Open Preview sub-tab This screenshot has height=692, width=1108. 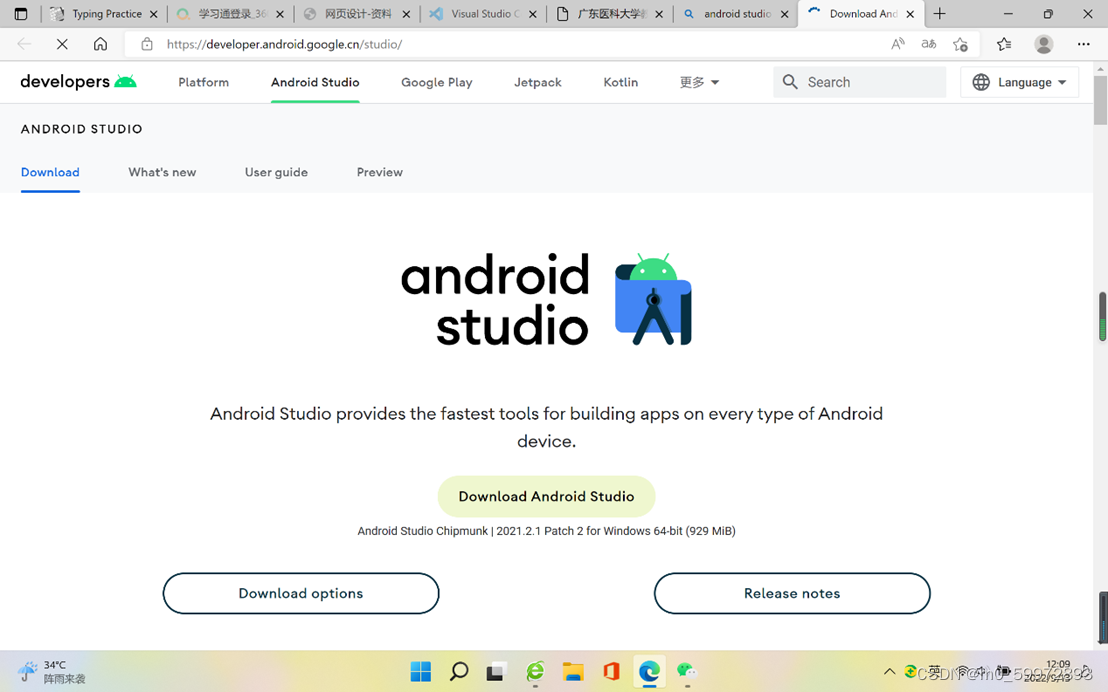pos(379,172)
